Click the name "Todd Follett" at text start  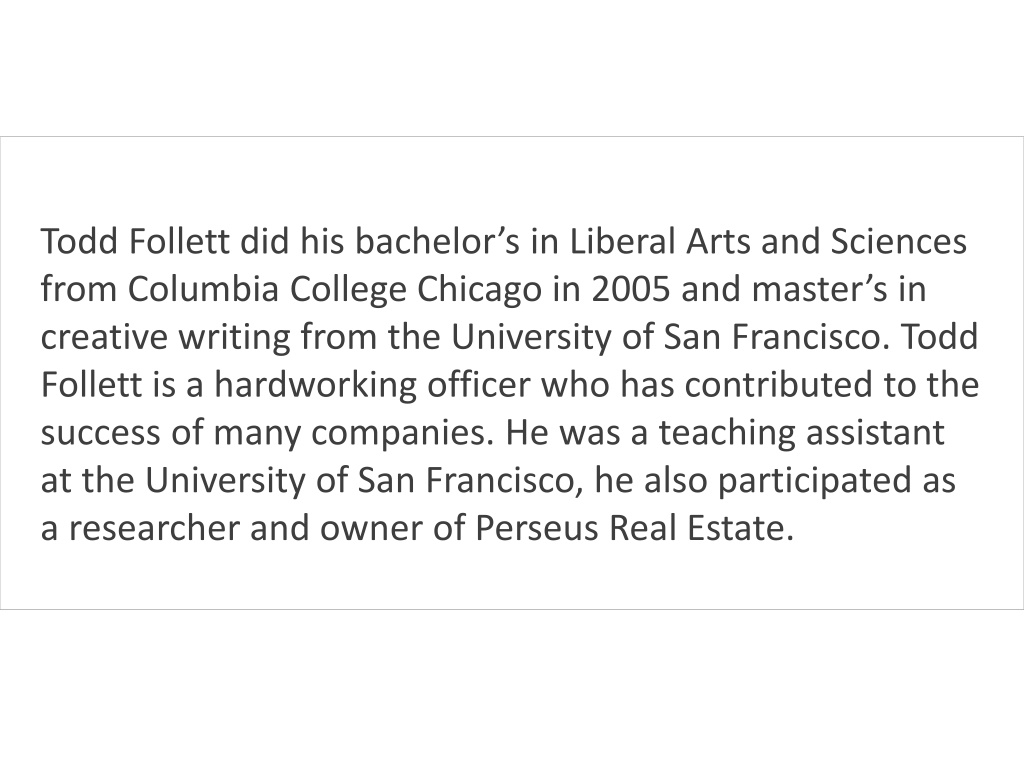pyautogui.click(x=135, y=241)
